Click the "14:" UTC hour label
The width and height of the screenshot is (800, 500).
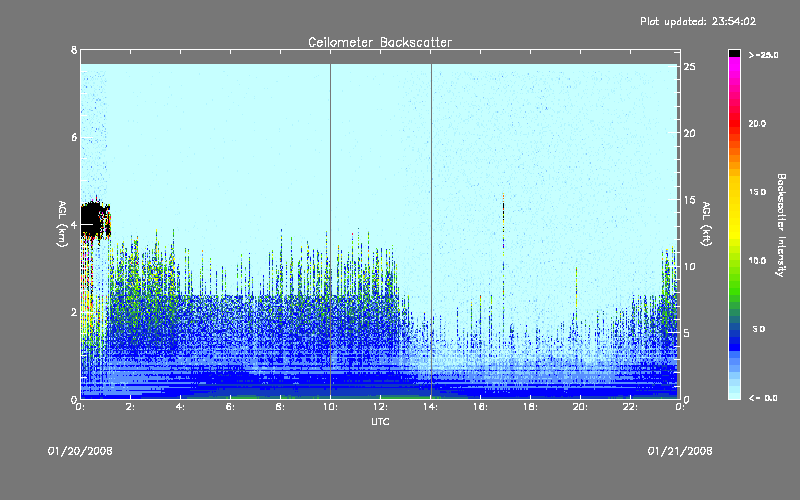tap(430, 407)
